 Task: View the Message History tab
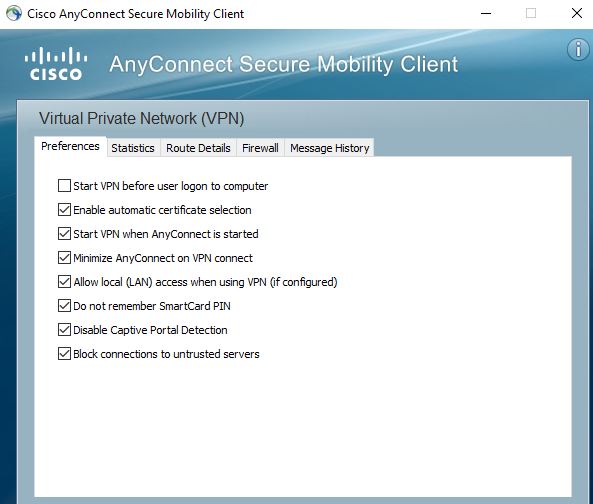coord(329,148)
